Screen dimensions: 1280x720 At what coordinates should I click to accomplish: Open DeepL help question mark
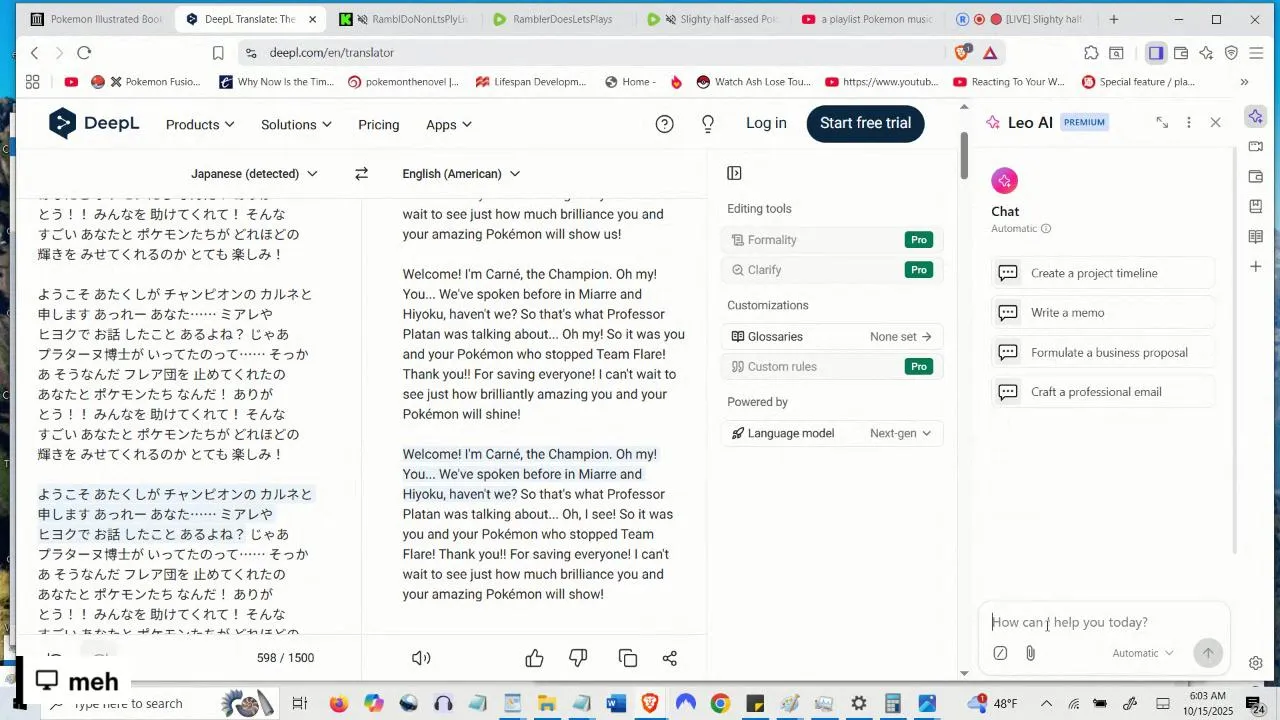664,124
